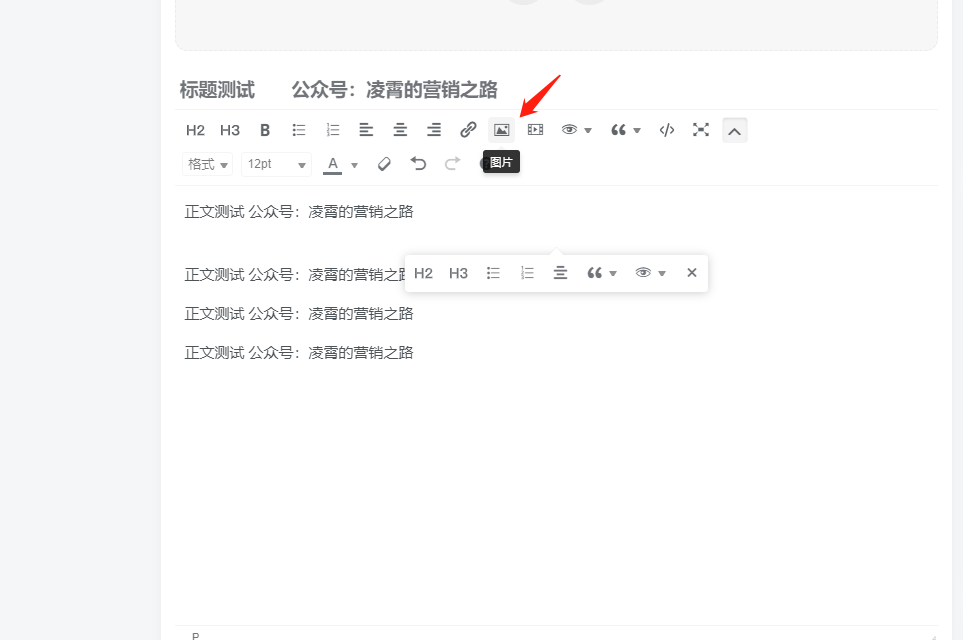Open the 12pt font size dropdown

276,163
